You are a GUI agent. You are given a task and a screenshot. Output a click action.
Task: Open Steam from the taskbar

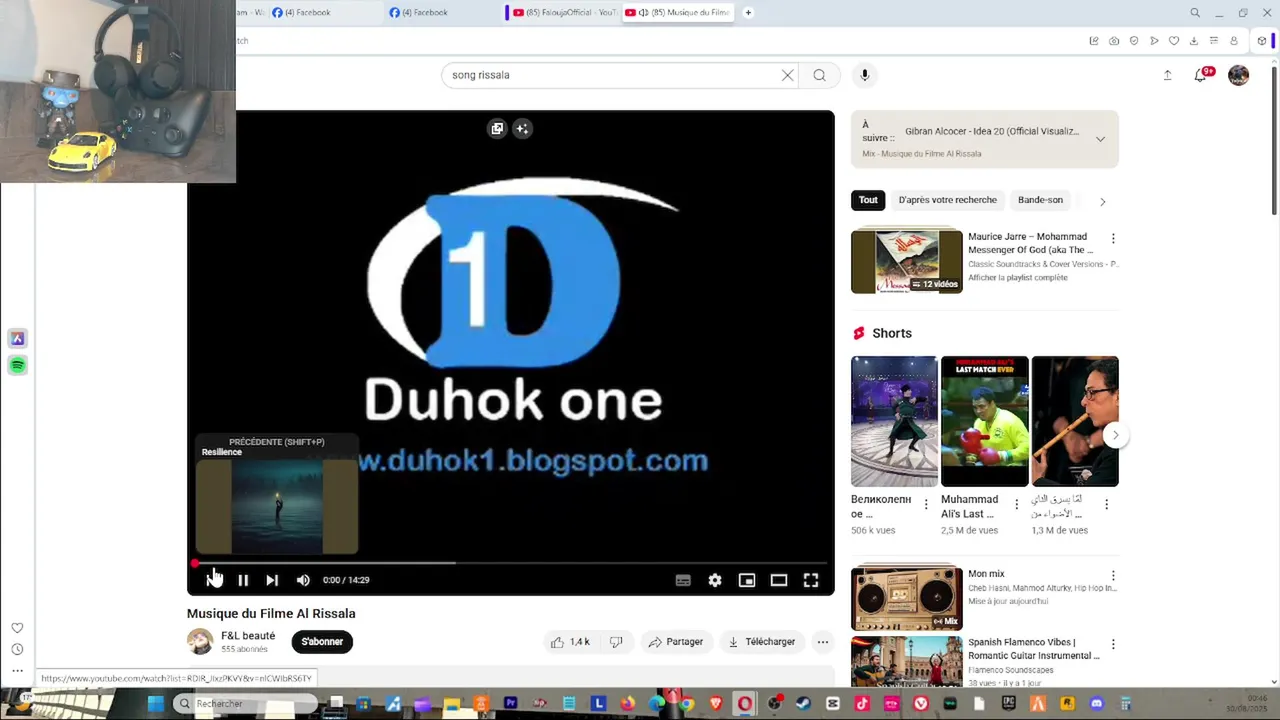[803, 704]
